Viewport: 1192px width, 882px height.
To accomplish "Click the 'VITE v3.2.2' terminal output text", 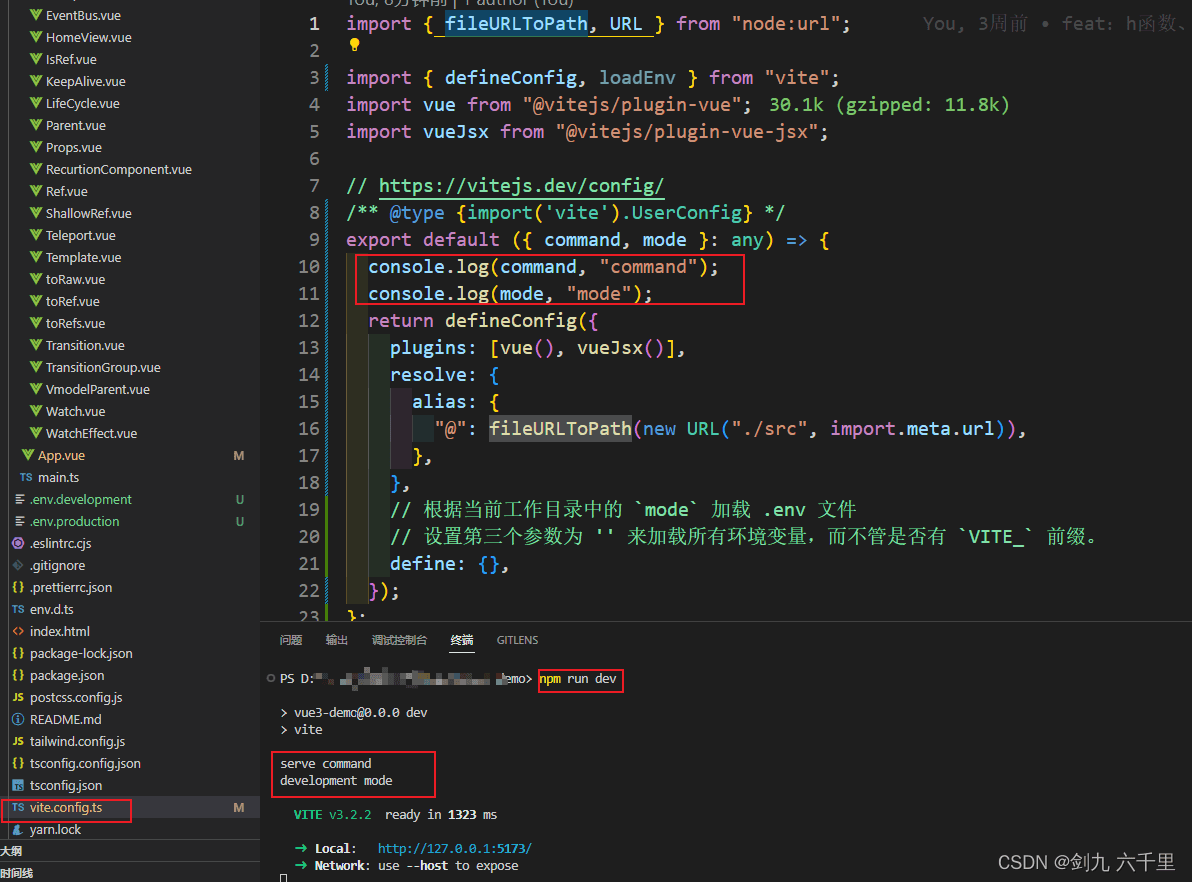I will pyautogui.click(x=332, y=815).
